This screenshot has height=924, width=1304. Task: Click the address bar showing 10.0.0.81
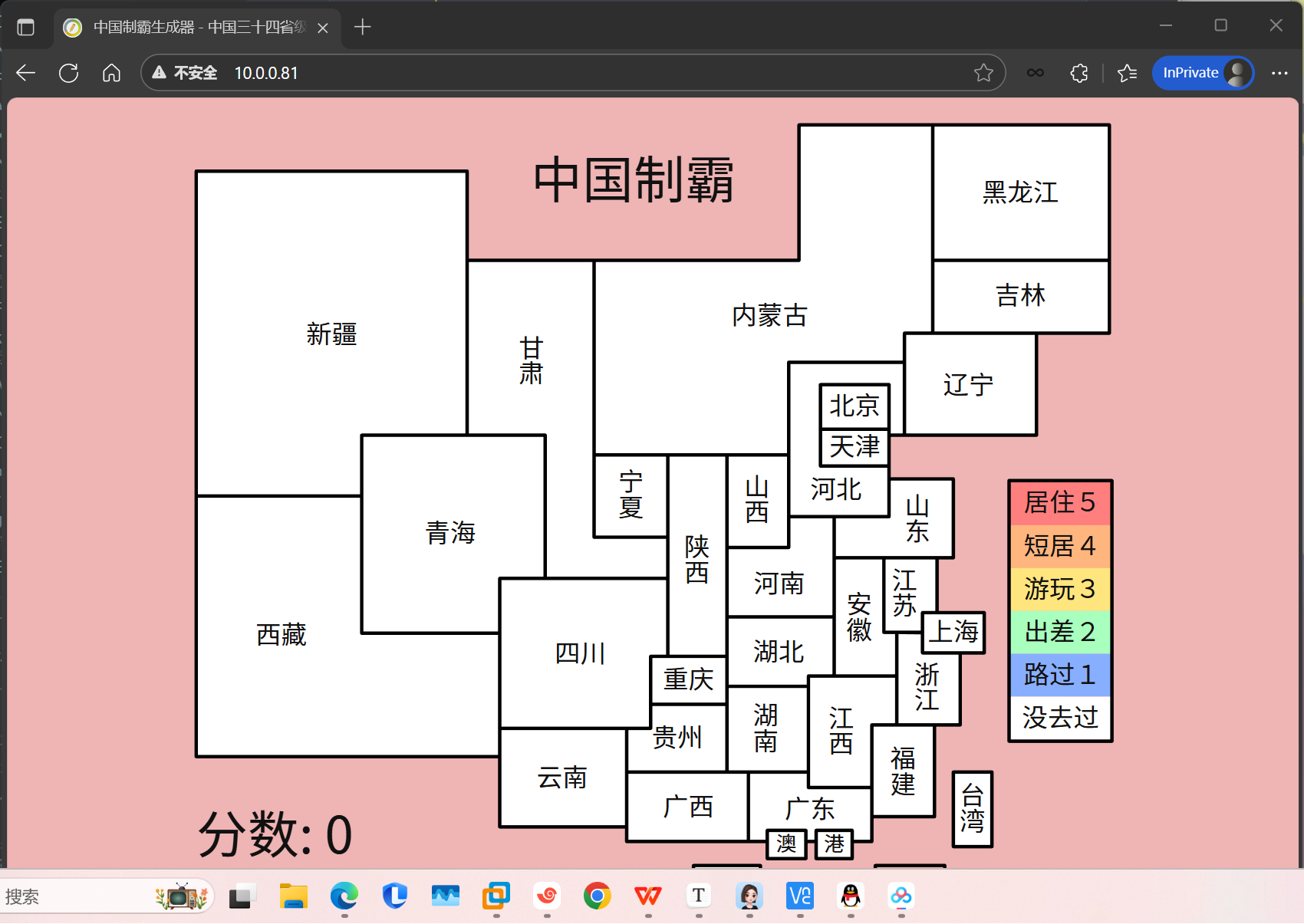[x=573, y=73]
